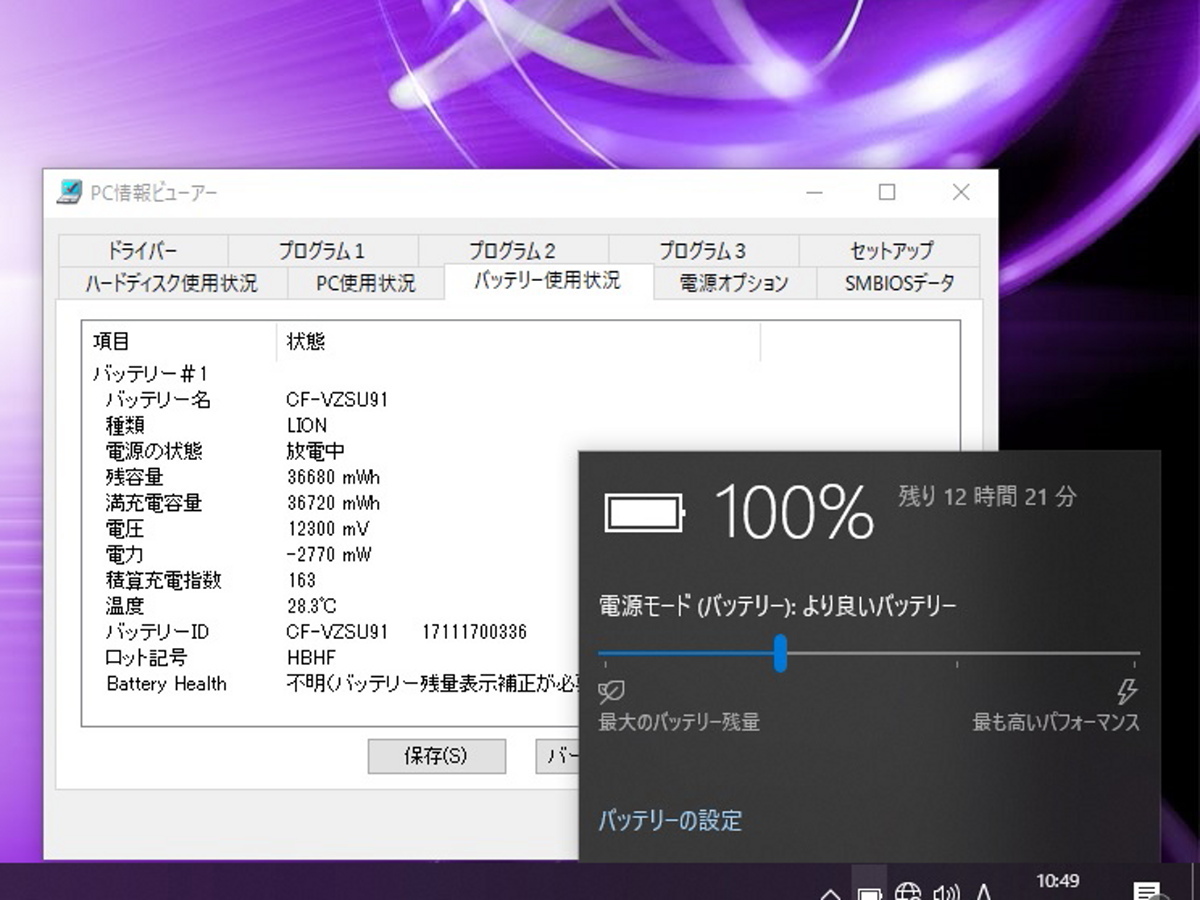The image size is (1200, 900).
Task: Click the leaf icon for 最大のバッテリー残量
Action: coord(610,691)
